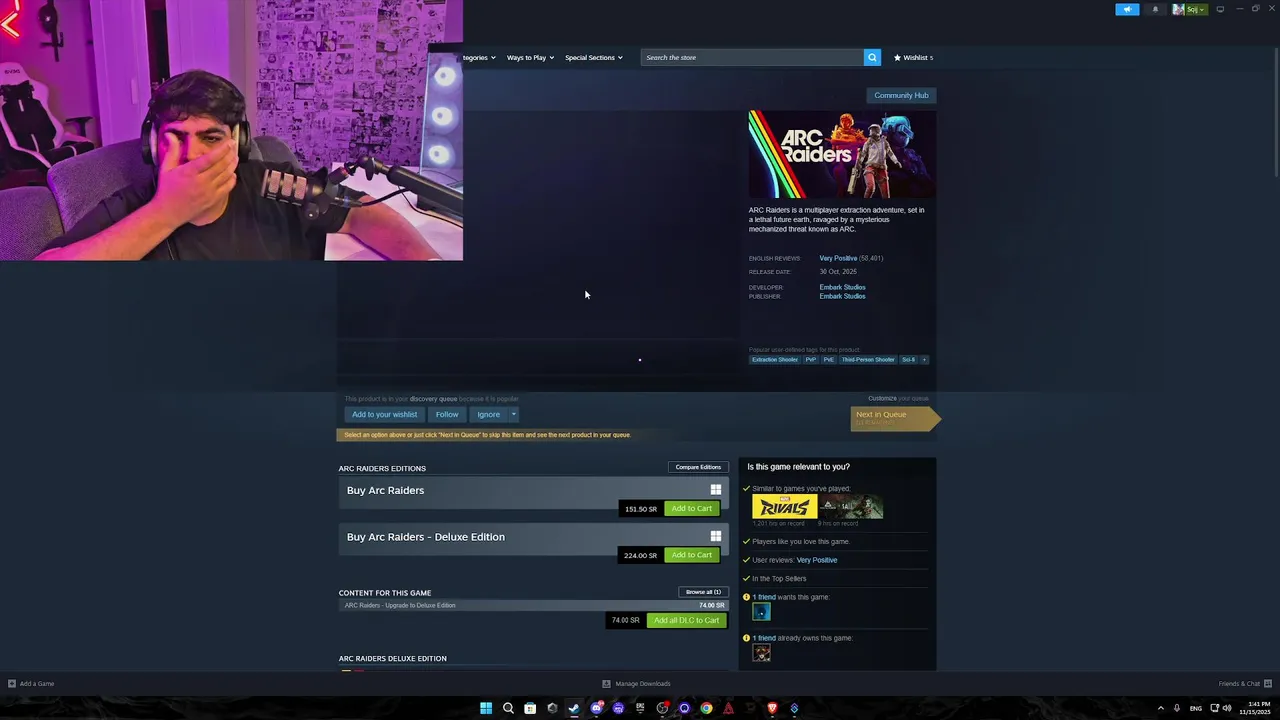Click Add to your wishlist

384,414
